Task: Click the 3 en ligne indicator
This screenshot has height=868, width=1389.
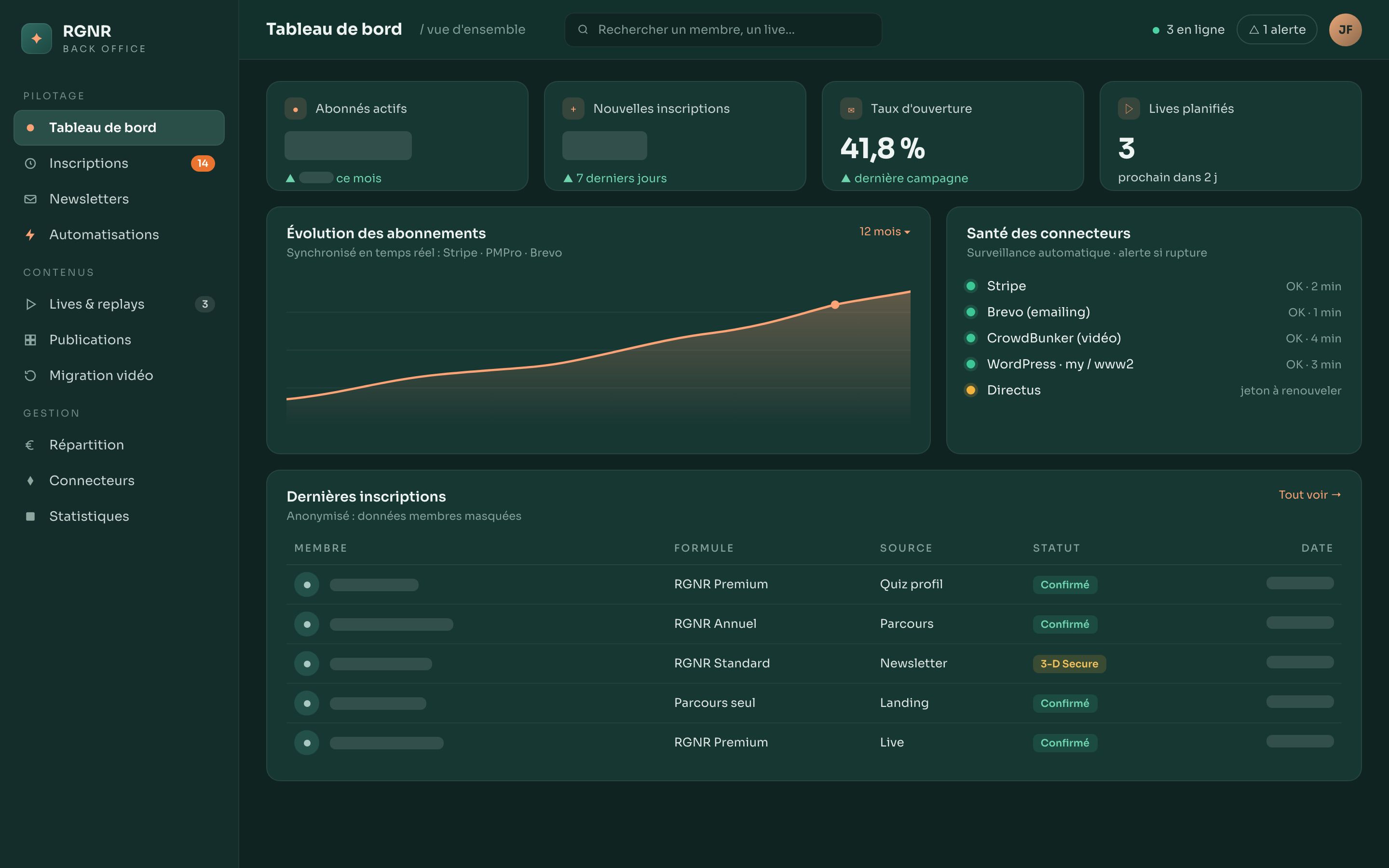Action: (1188, 29)
